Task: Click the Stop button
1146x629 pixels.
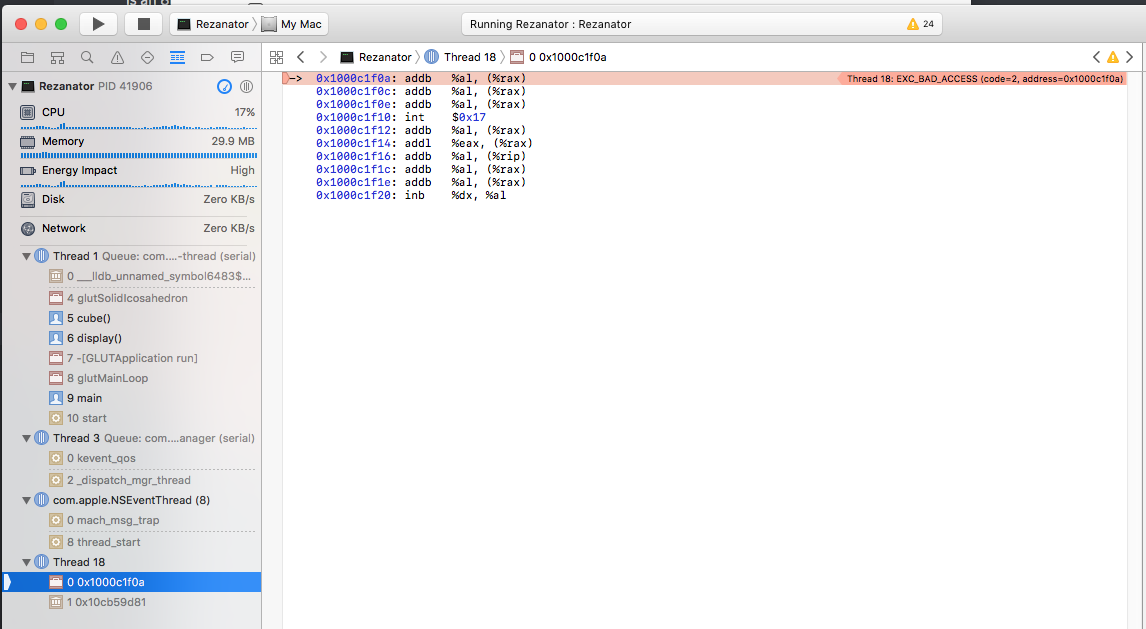Action: pyautogui.click(x=143, y=24)
